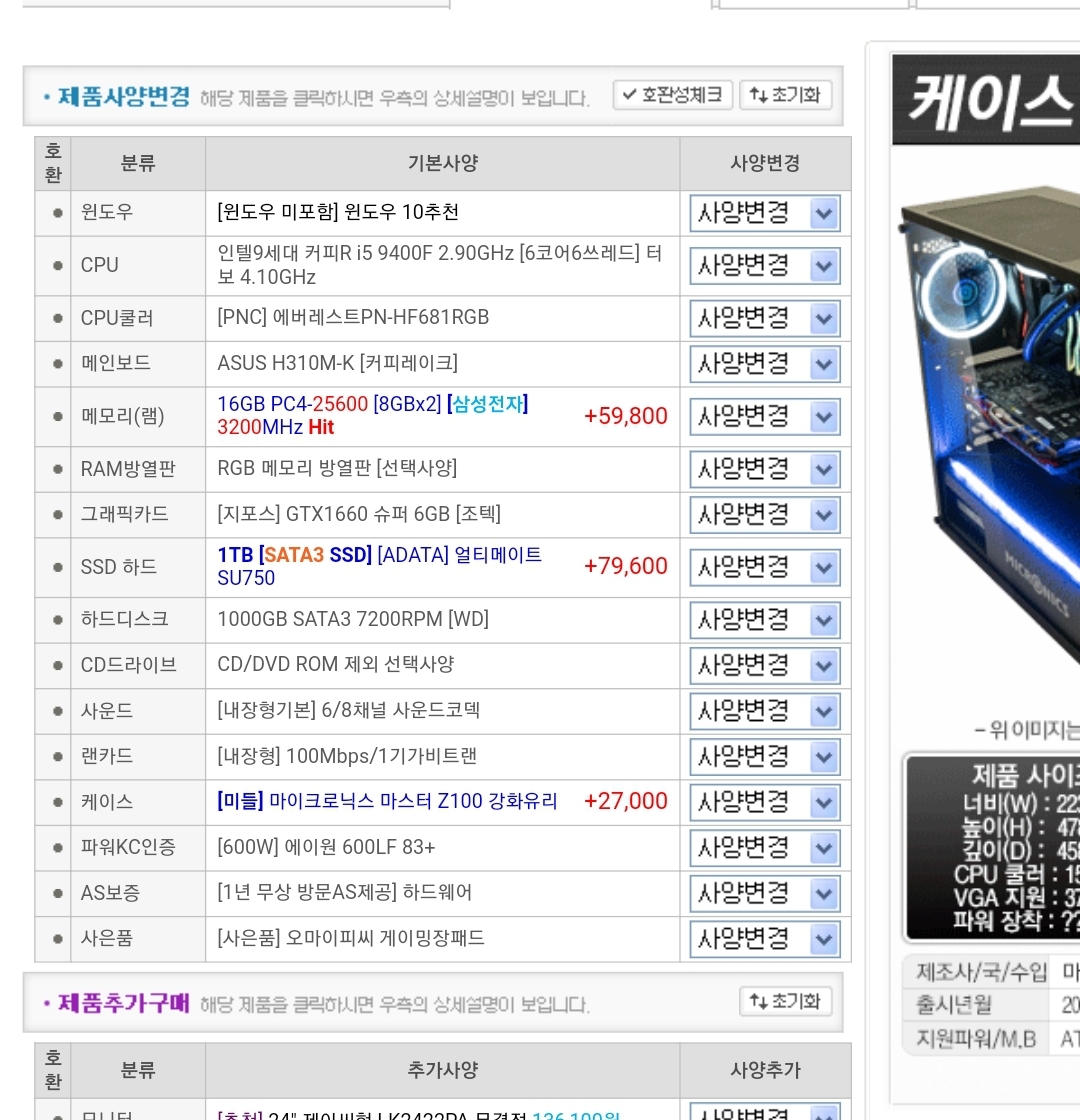Click the 1TB SATA3 SSD ADATA SU750 spec

click(379, 566)
